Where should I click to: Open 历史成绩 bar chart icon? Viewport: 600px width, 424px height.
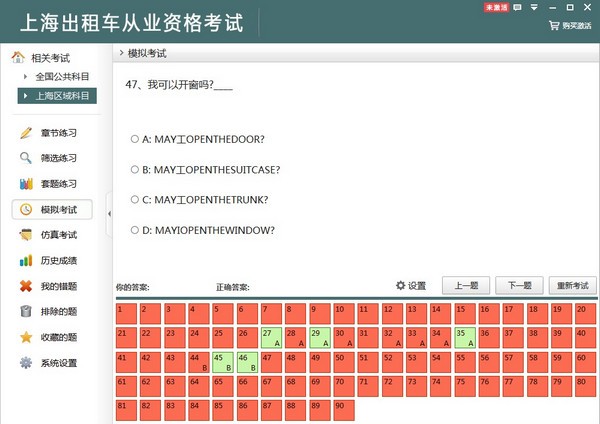(x=26, y=261)
